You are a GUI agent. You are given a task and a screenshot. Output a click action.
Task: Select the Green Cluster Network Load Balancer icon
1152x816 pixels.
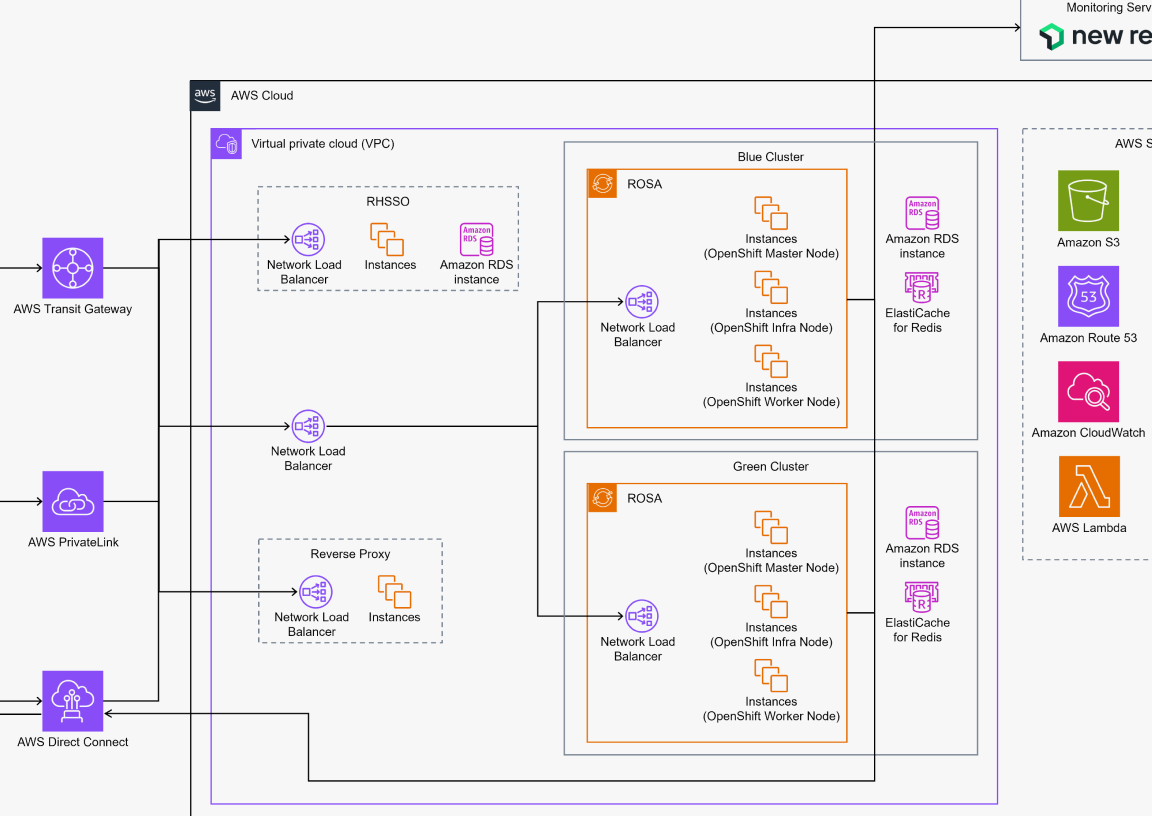pos(642,616)
